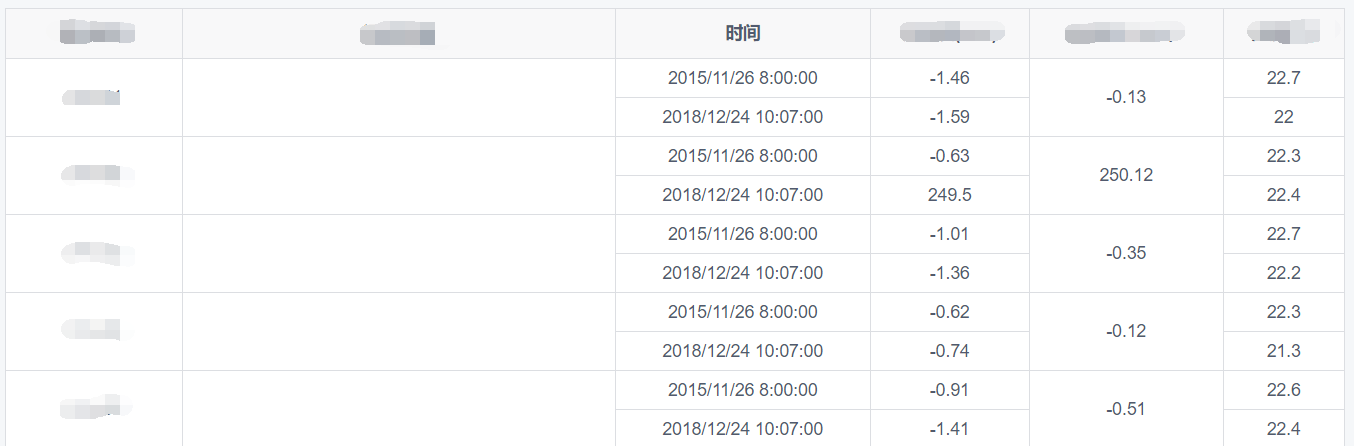Select the merged cell showing -0.35
Screen dimensions: 1354x446
(x=1125, y=253)
